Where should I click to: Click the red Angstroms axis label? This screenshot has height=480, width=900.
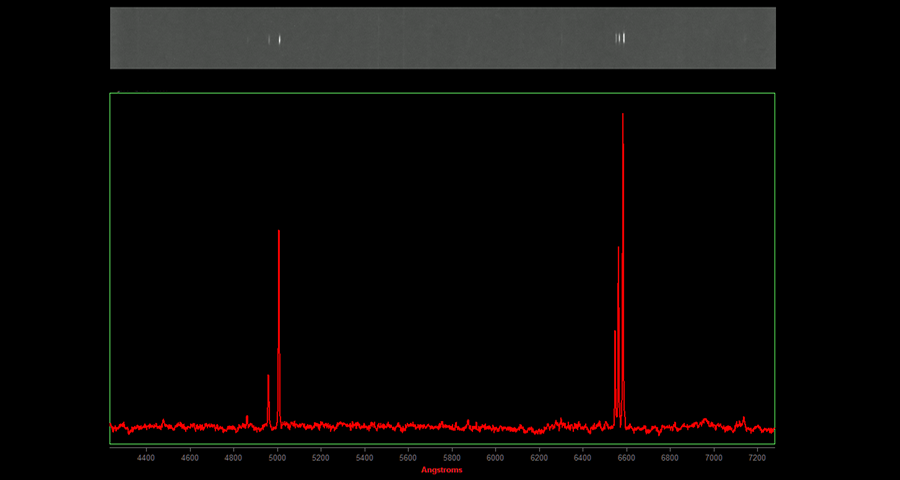pyautogui.click(x=441, y=469)
